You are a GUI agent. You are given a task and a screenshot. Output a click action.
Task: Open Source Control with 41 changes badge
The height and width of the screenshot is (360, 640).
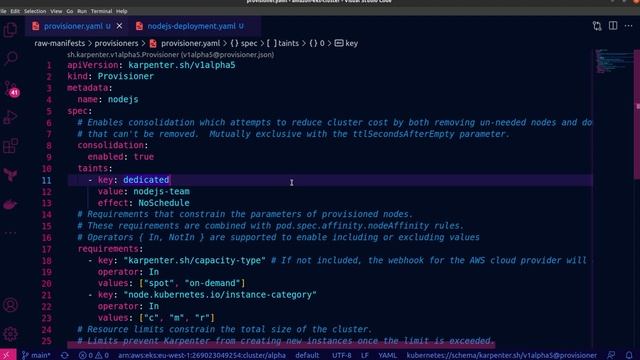(x=11, y=89)
